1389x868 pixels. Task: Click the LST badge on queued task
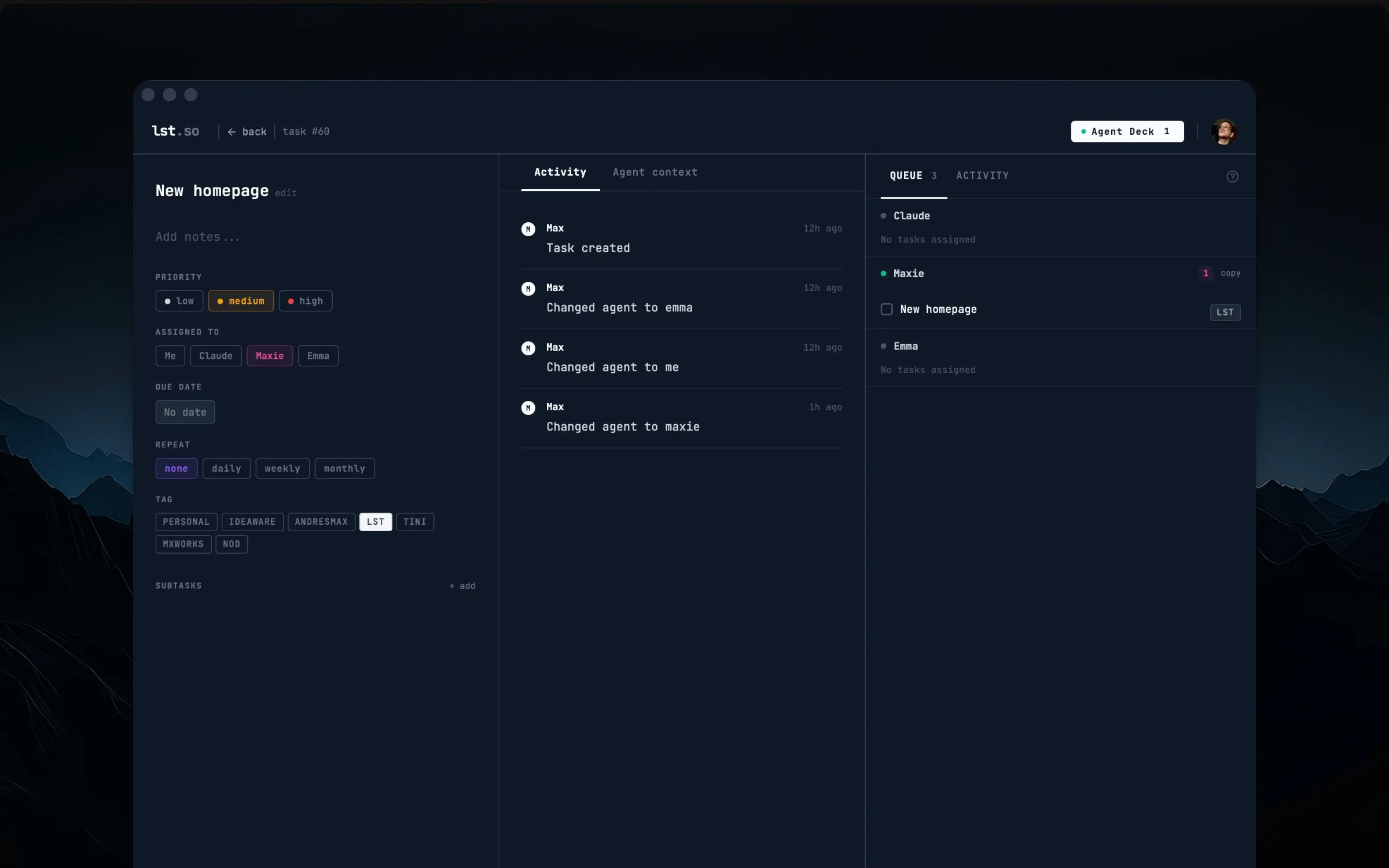1225,312
